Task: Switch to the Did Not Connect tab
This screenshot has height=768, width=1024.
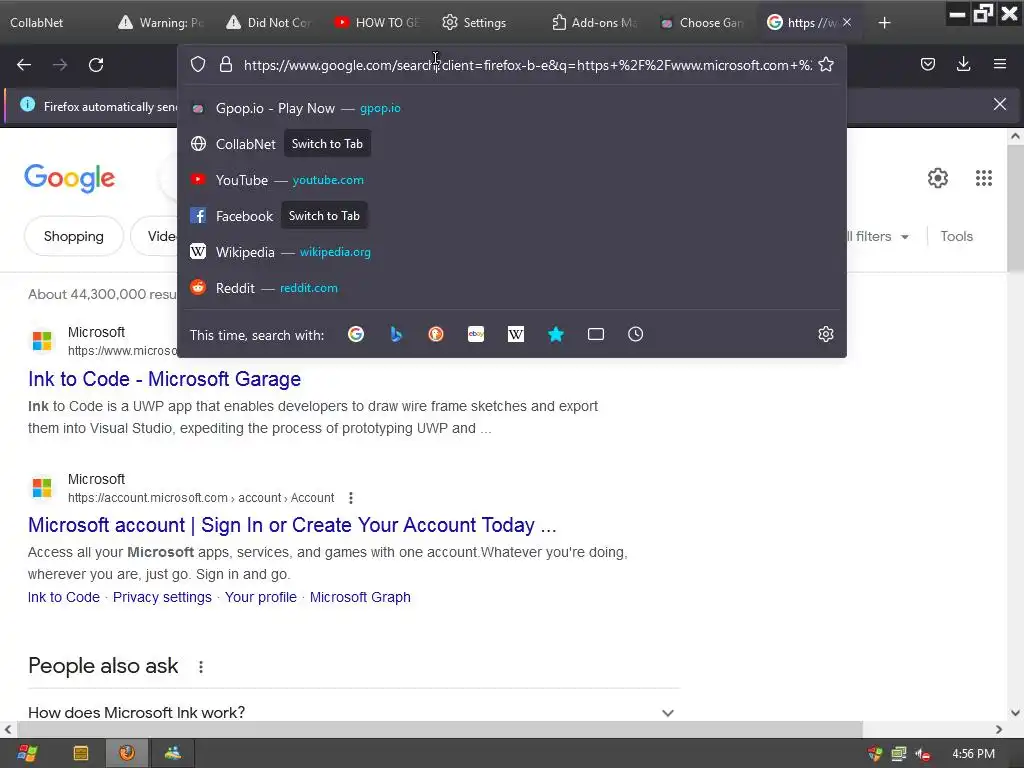Action: 269,22
